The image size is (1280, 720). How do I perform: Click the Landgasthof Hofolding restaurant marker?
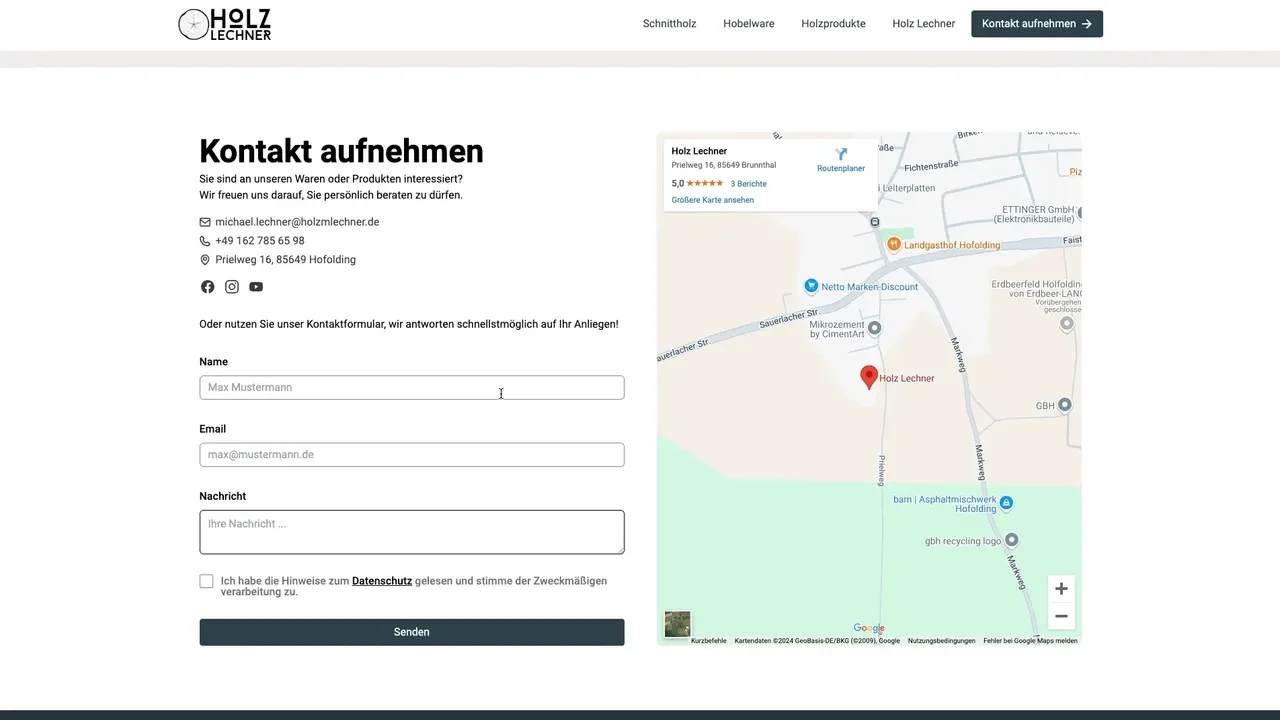894,244
